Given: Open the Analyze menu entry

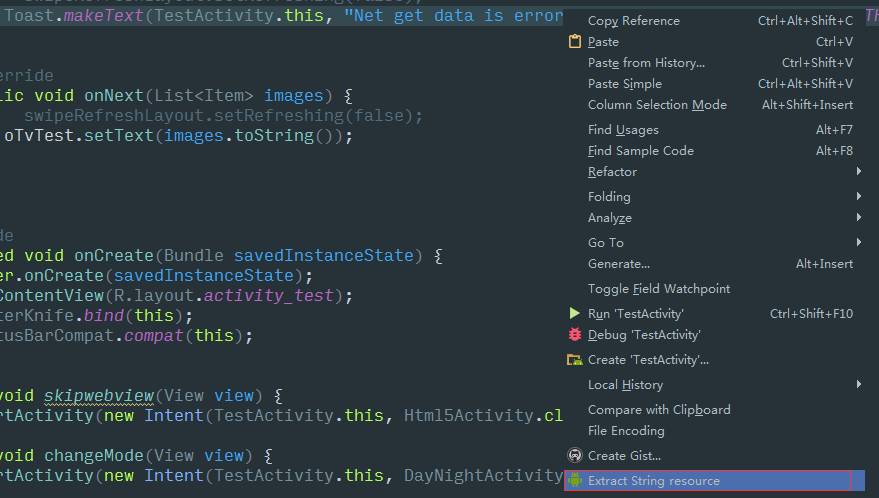Looking at the screenshot, I should (x=714, y=218).
